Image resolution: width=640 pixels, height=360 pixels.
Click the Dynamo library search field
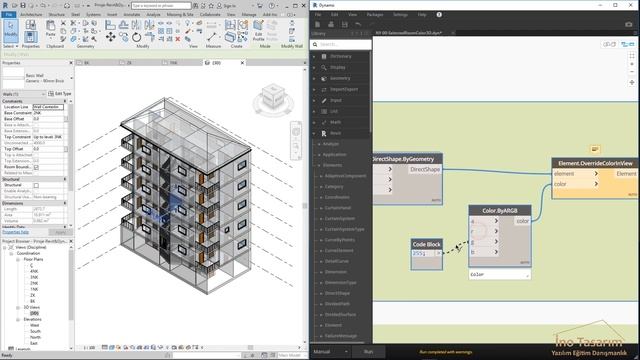point(341,44)
